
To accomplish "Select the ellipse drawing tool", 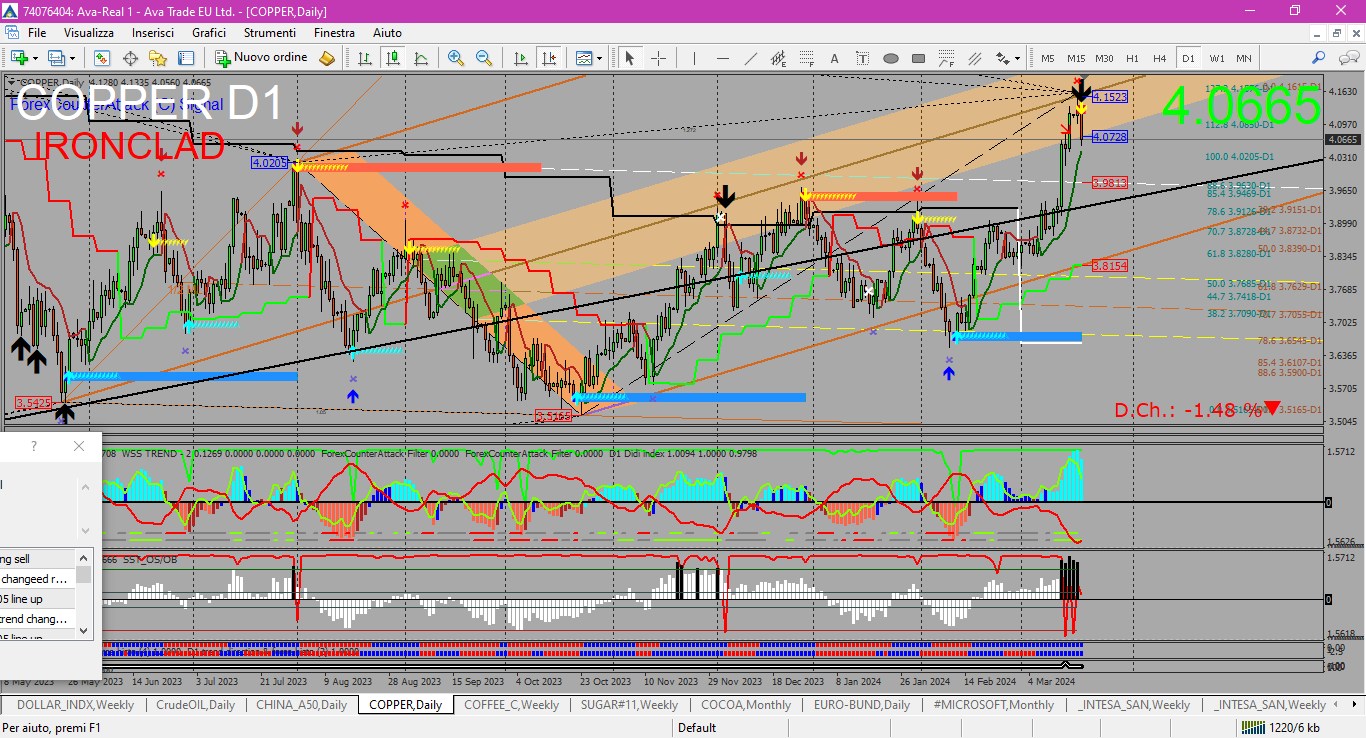I will [x=891, y=58].
